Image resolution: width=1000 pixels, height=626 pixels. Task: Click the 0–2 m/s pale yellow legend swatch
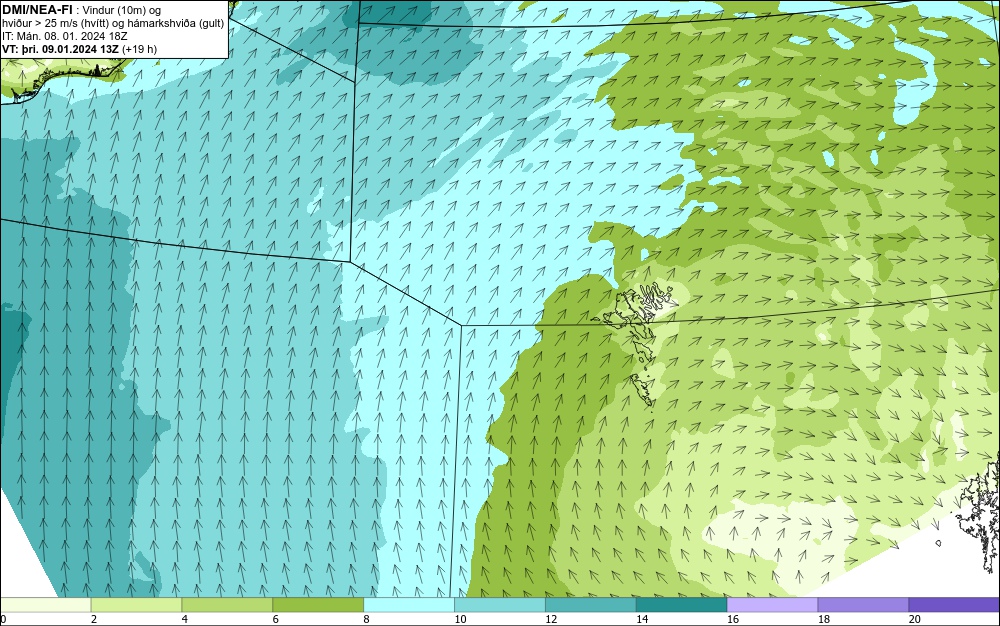[45, 605]
